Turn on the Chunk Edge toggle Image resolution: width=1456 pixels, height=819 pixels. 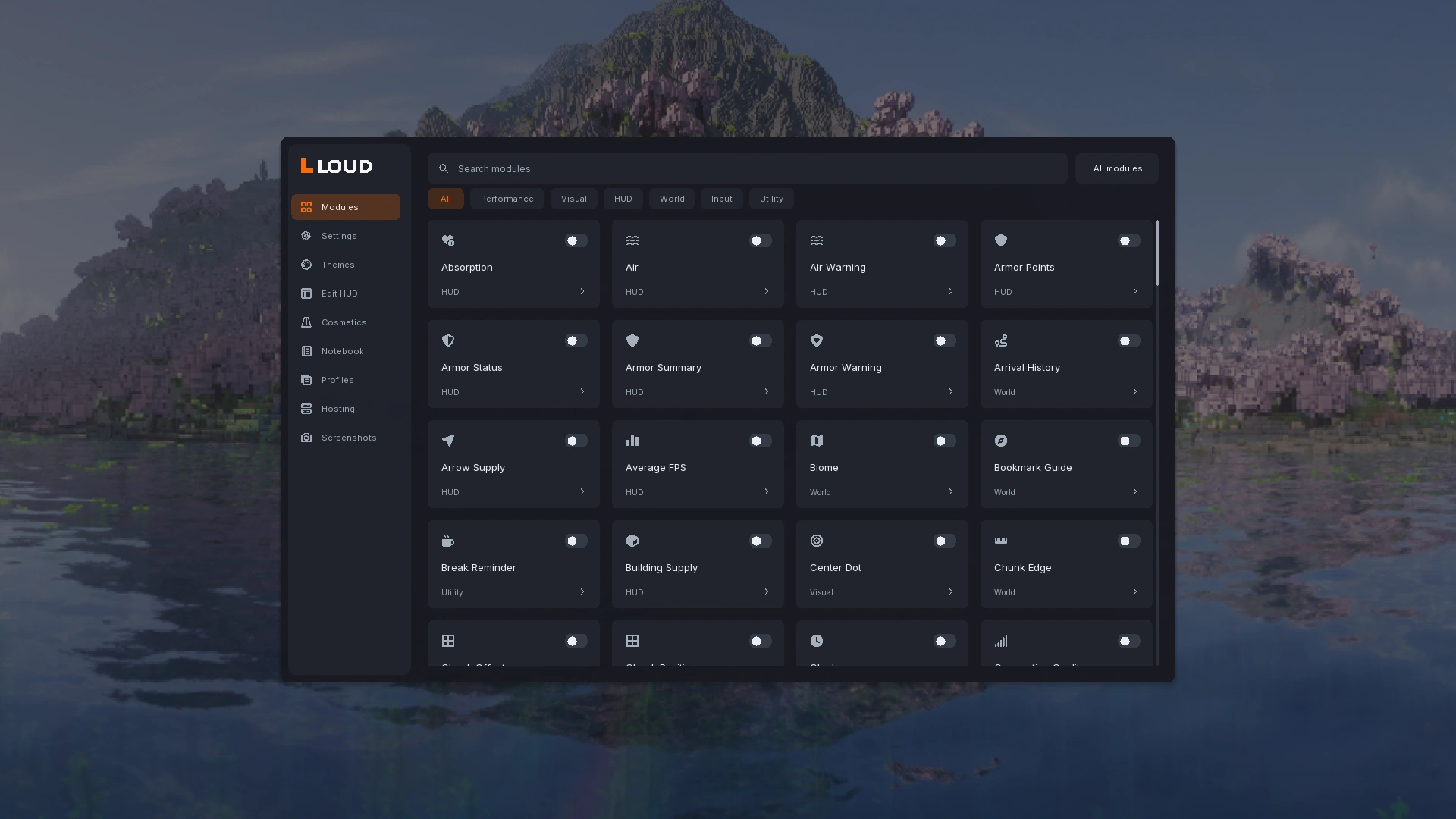(x=1128, y=541)
